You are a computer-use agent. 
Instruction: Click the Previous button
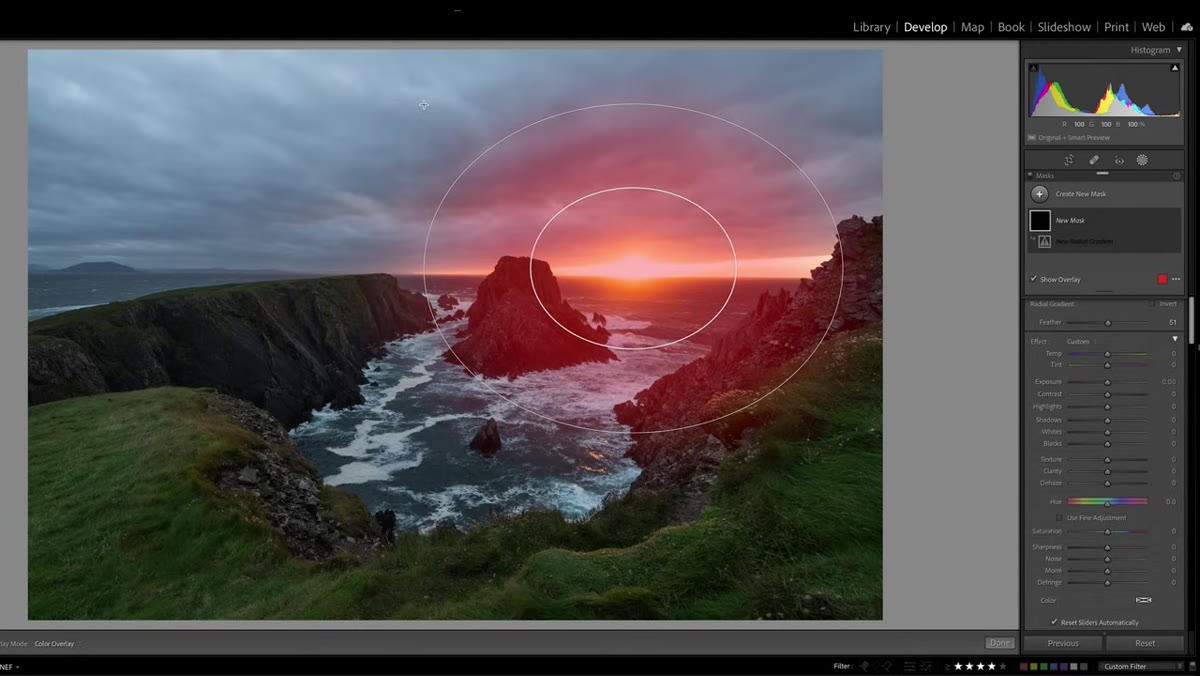point(1063,643)
